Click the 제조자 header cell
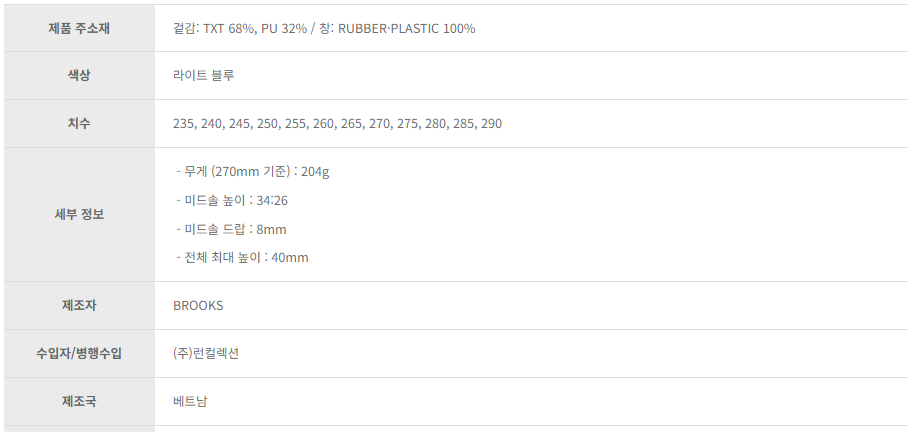913x432 pixels. point(79,306)
